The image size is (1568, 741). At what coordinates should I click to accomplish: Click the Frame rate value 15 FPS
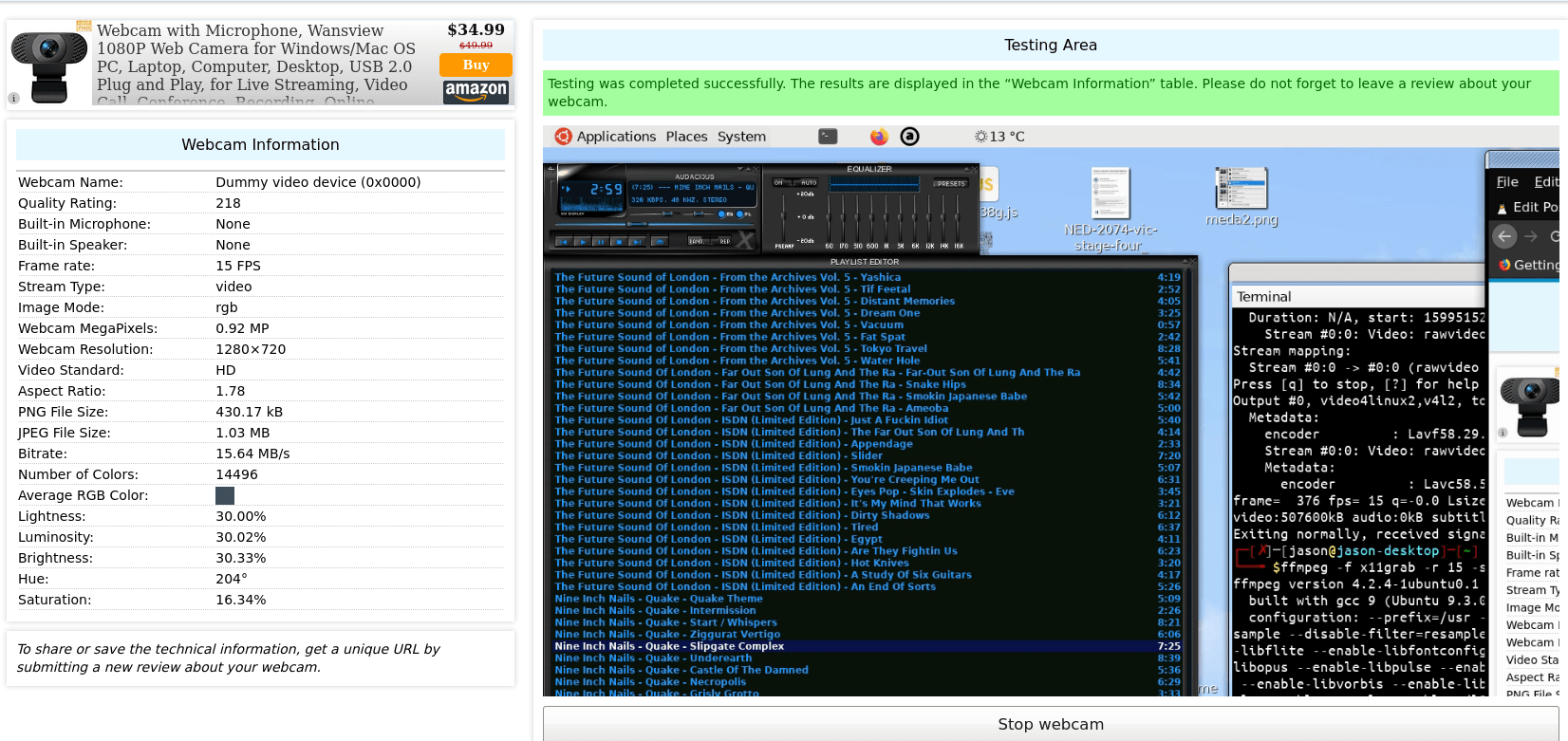point(238,266)
